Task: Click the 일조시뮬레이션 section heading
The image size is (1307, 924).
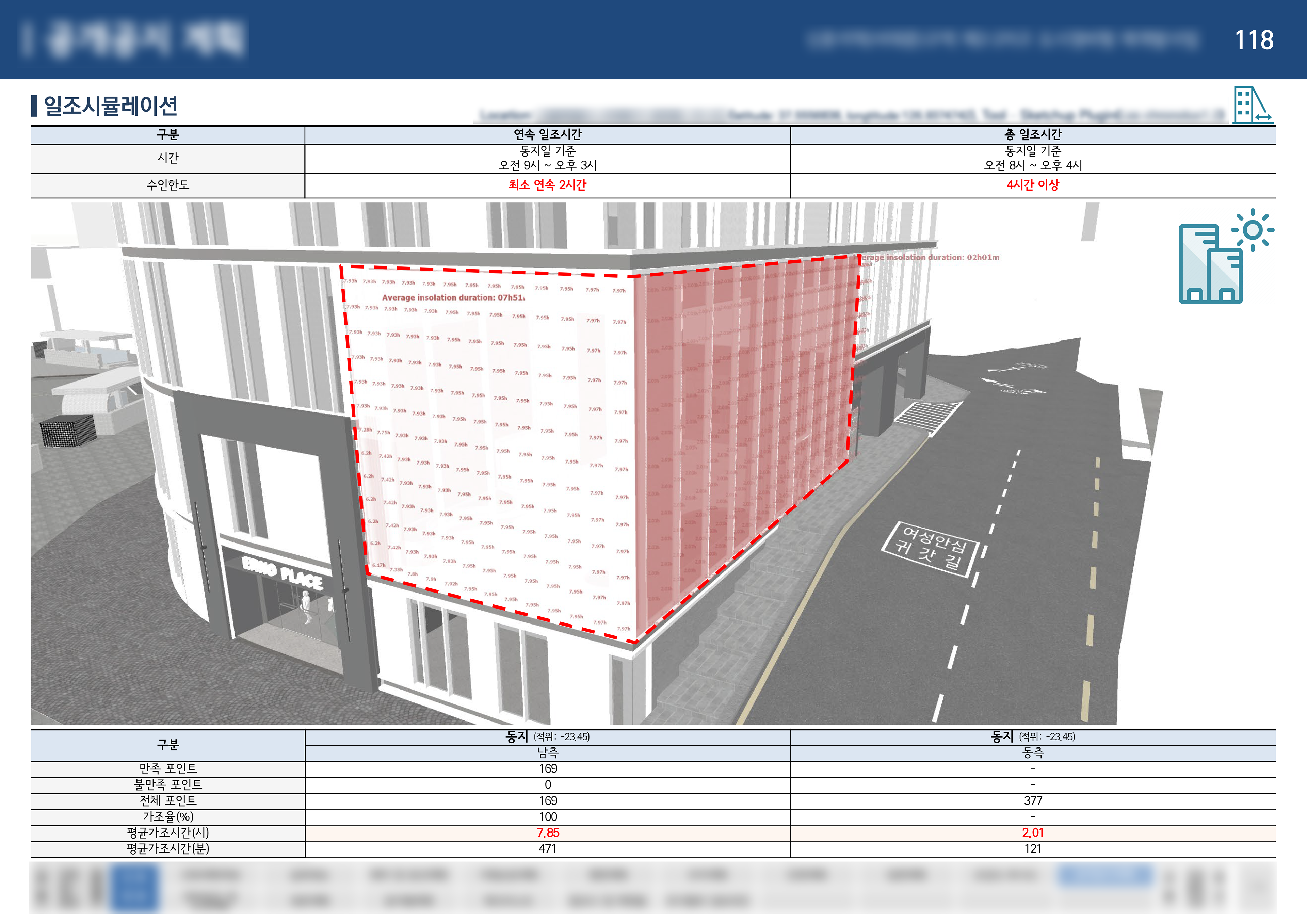Action: (x=111, y=106)
